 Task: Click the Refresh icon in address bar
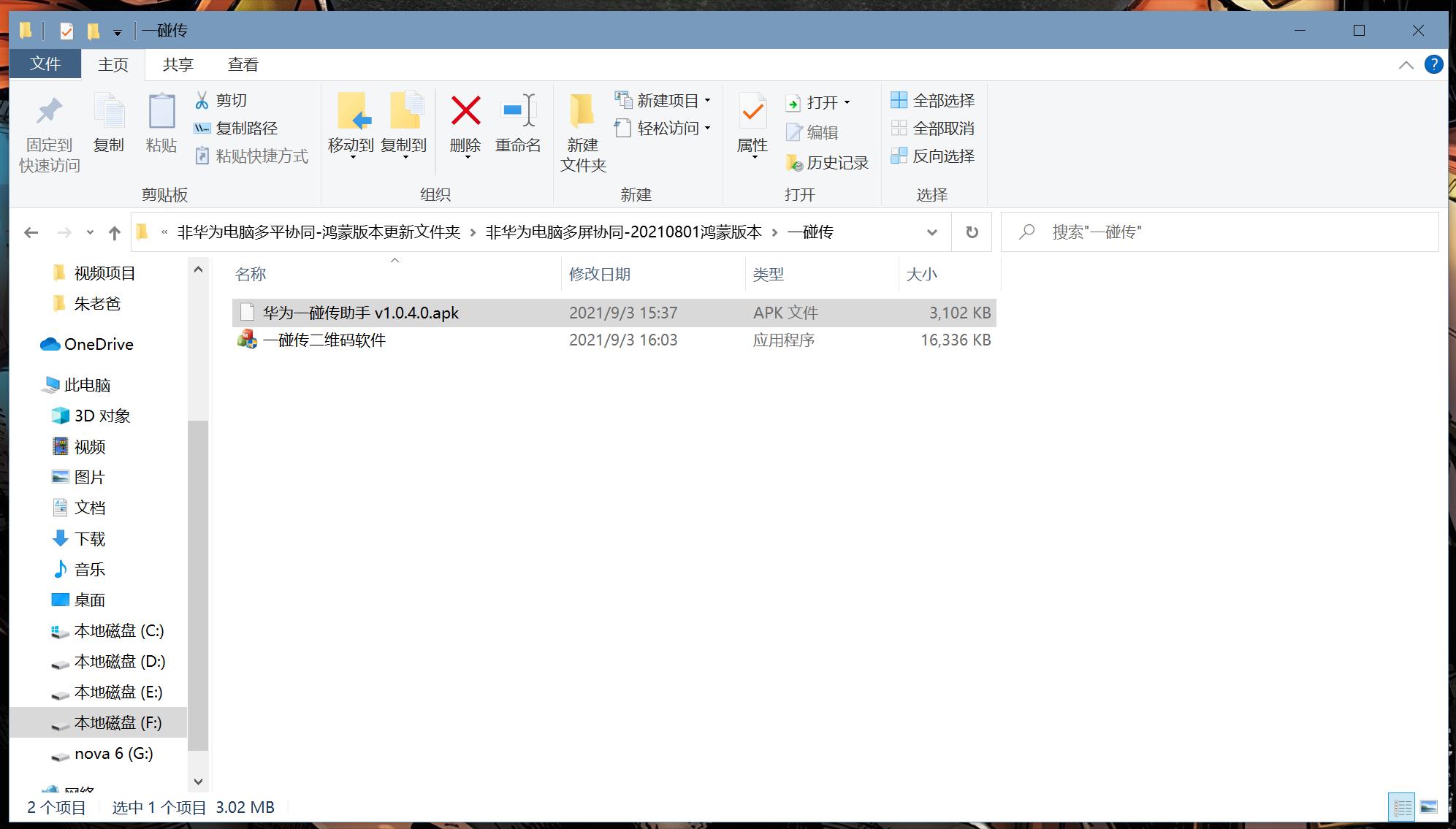point(971,232)
